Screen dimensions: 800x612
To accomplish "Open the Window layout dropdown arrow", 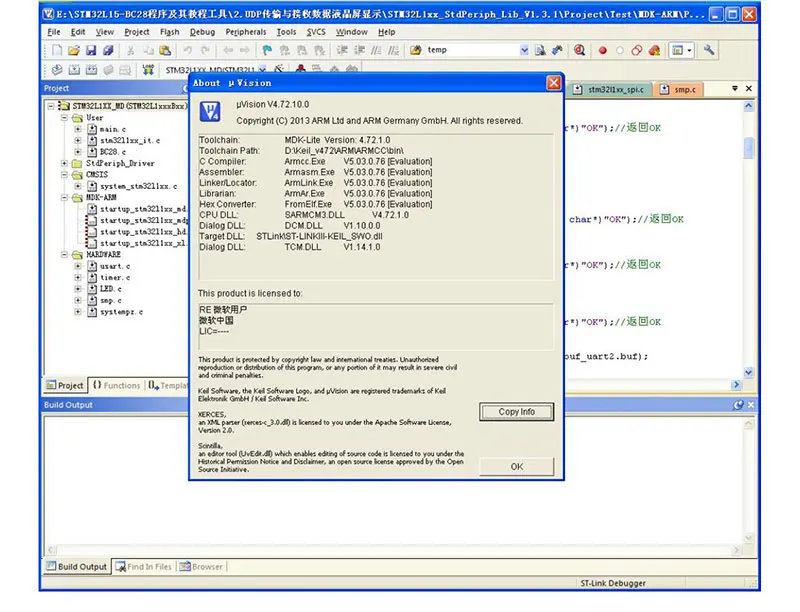I will [689, 50].
